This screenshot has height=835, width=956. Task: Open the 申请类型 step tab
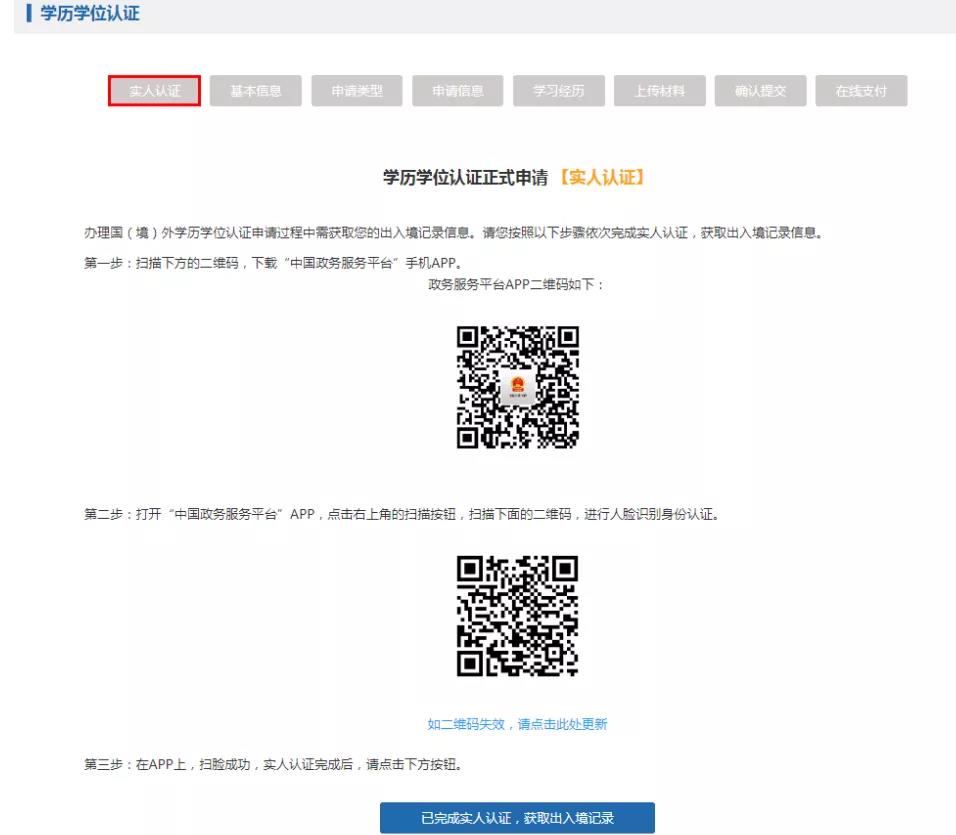(x=357, y=91)
